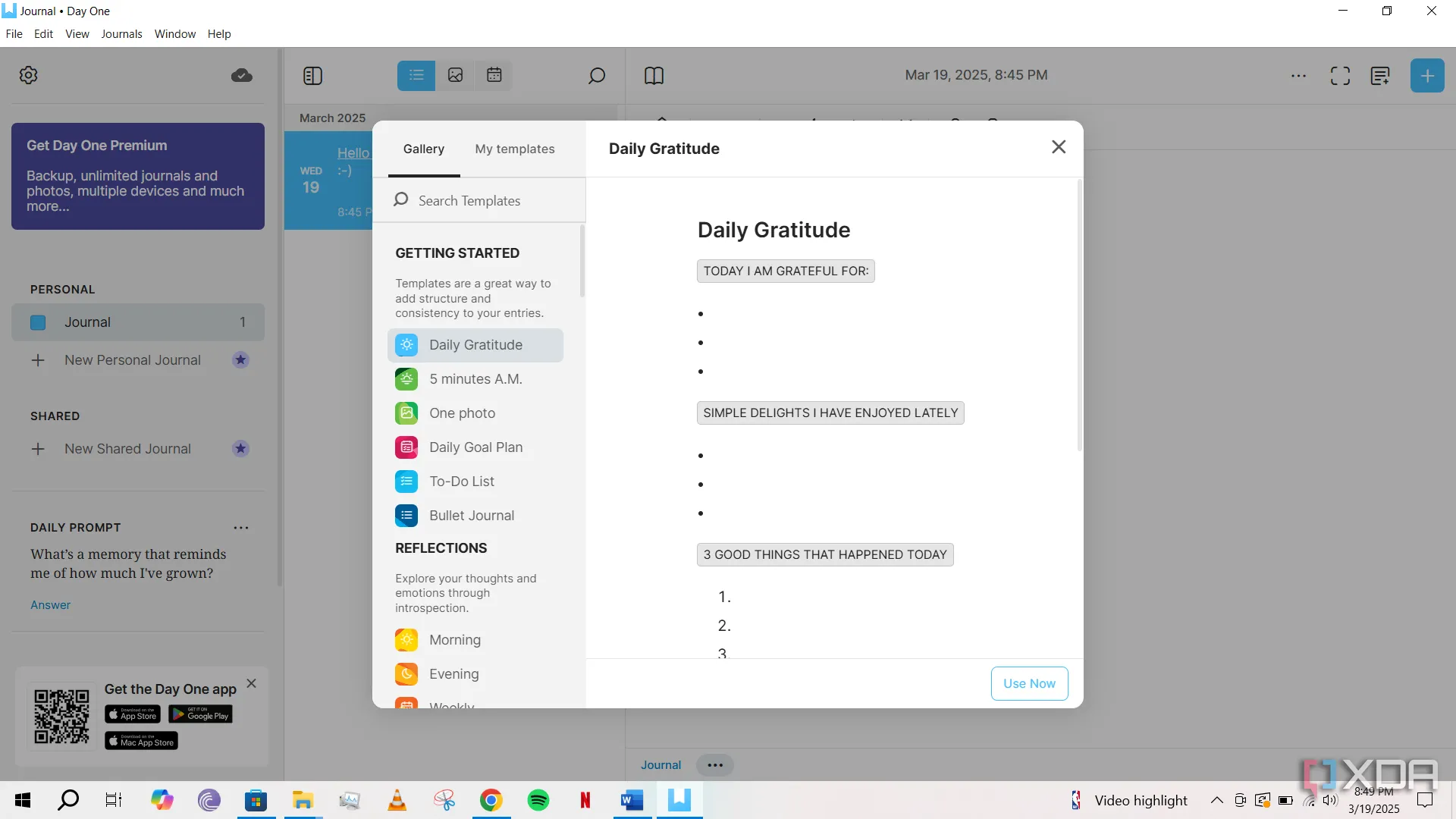Click the Answer link for daily prompt

[50, 605]
